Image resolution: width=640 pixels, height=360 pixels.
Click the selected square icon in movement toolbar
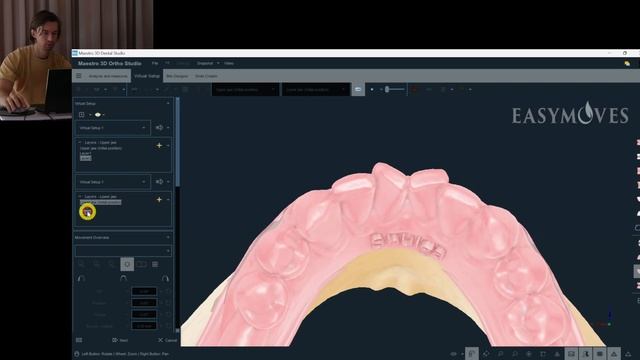pyautogui.click(x=127, y=264)
